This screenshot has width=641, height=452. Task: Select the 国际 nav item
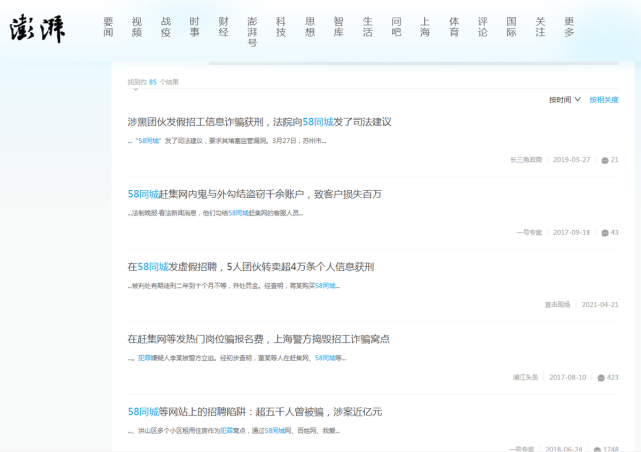point(511,27)
